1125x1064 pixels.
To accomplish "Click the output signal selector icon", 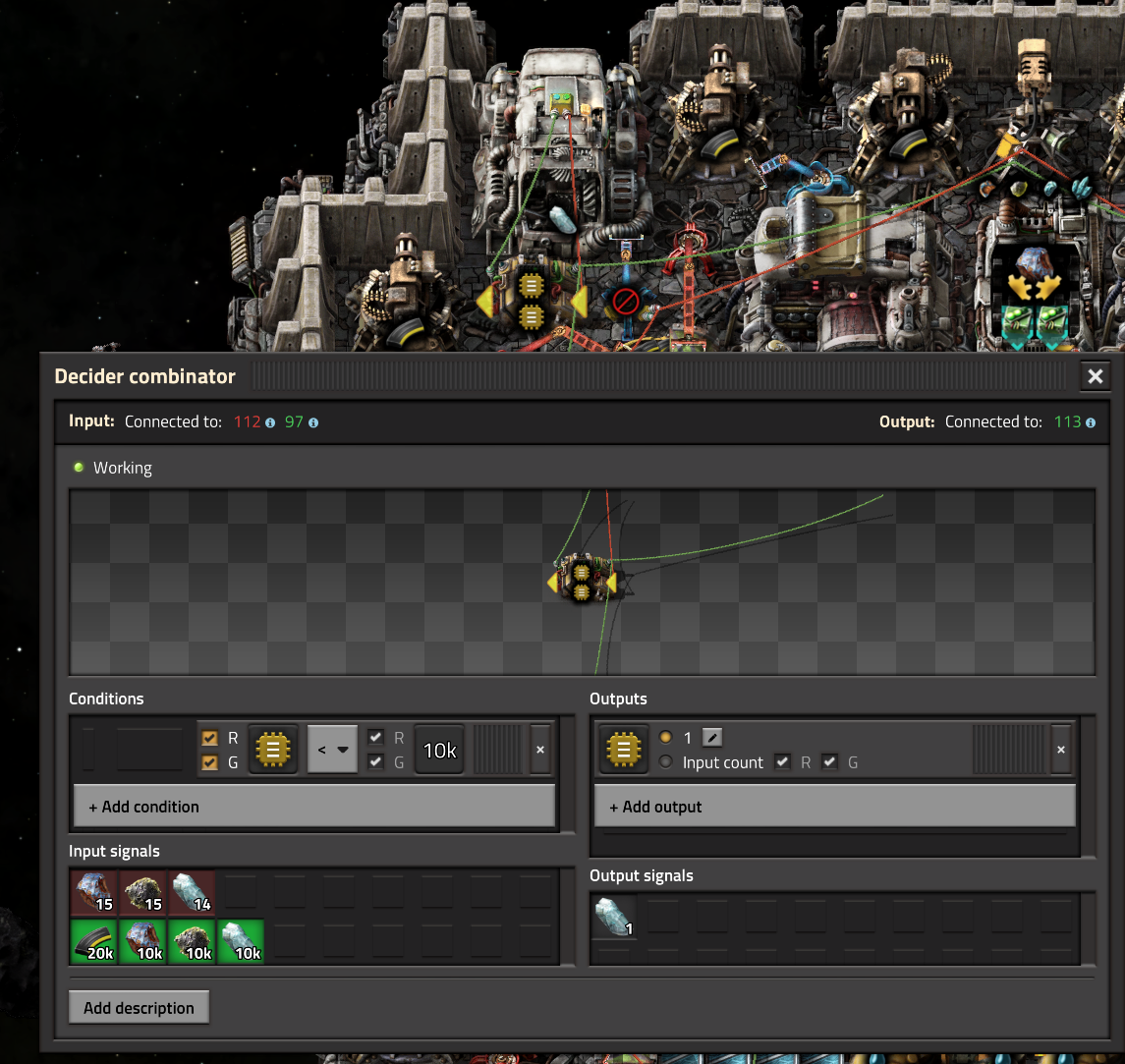I will point(623,750).
